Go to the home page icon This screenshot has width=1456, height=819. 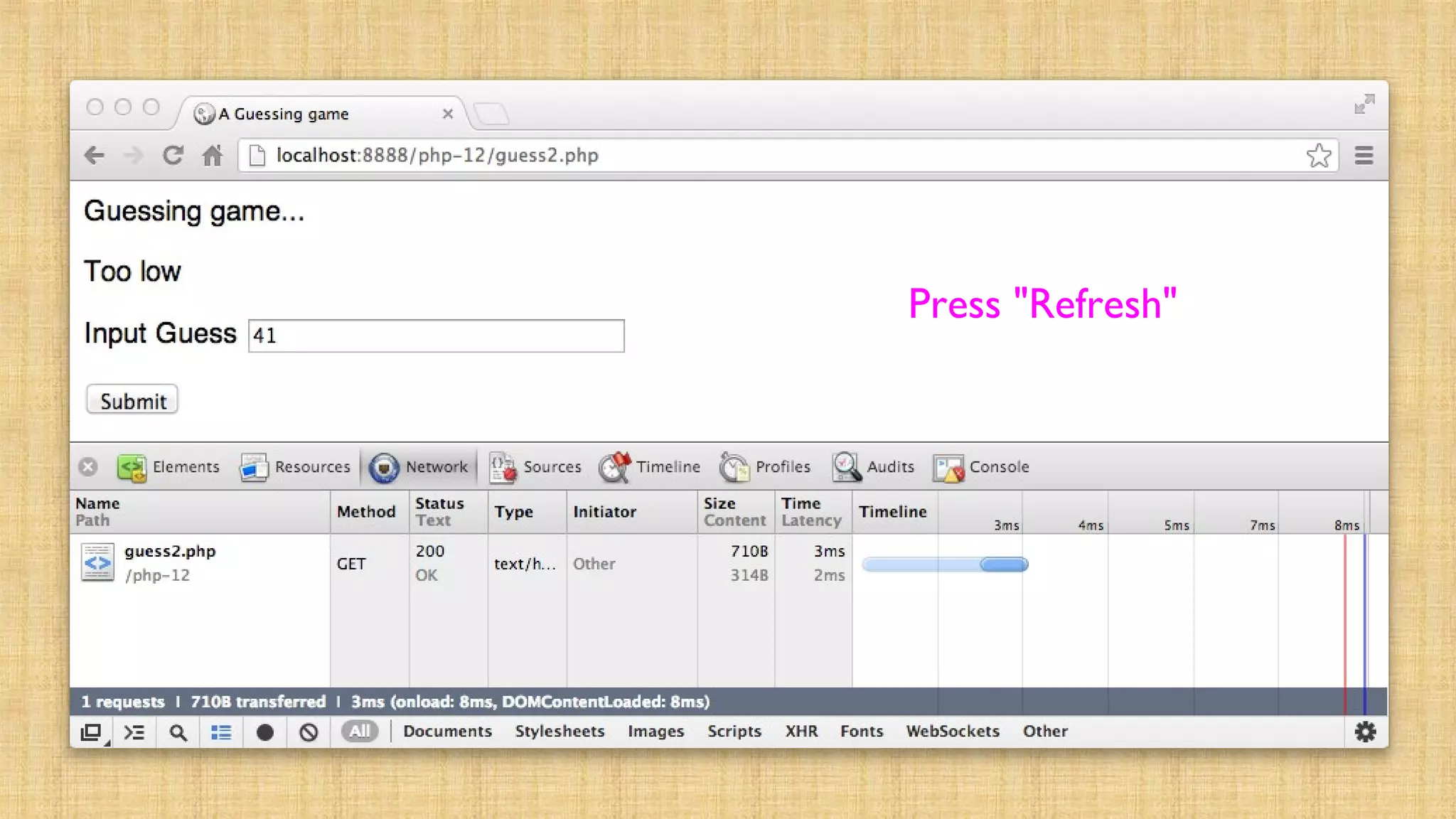click(x=212, y=155)
